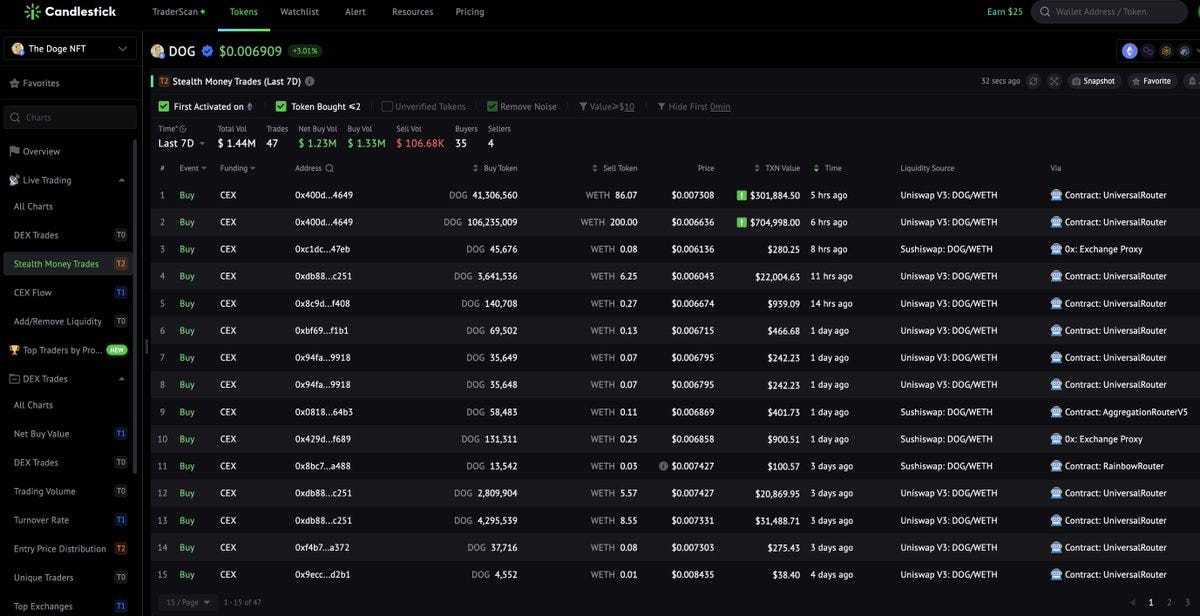Click the Wallet Address / Token search field

1107,12
